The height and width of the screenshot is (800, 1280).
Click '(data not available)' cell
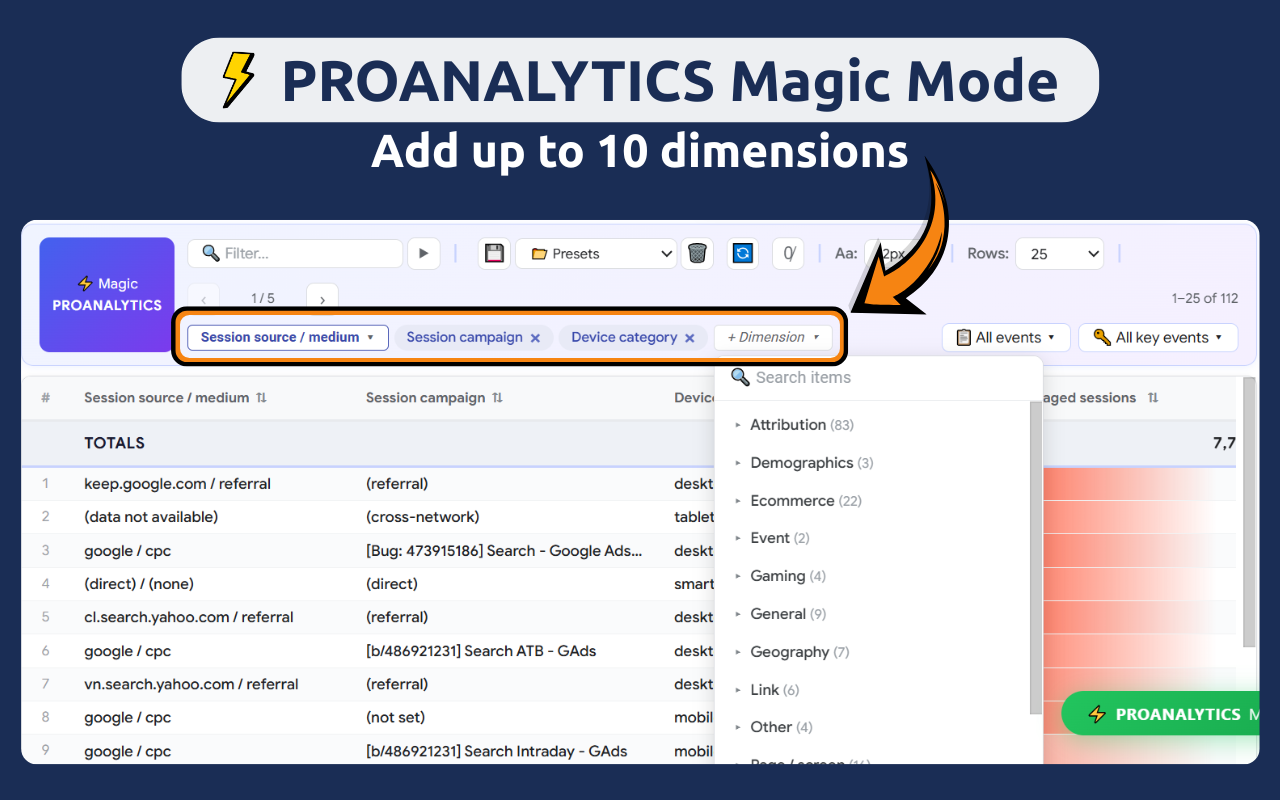[151, 517]
